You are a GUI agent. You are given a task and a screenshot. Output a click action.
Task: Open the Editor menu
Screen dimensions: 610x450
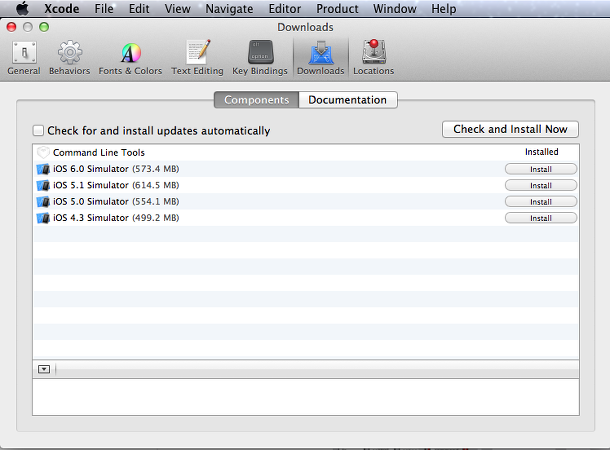[x=285, y=9]
